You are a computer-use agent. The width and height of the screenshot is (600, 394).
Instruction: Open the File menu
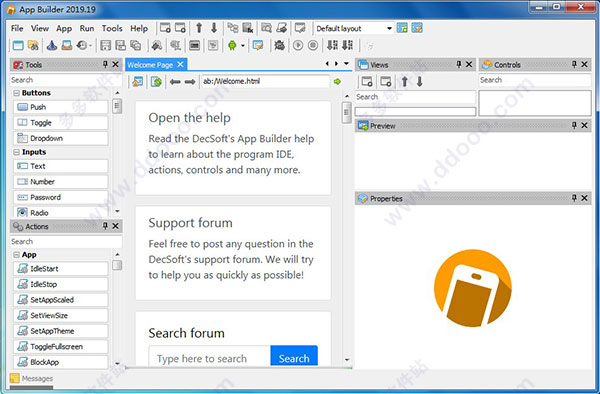[x=17, y=28]
